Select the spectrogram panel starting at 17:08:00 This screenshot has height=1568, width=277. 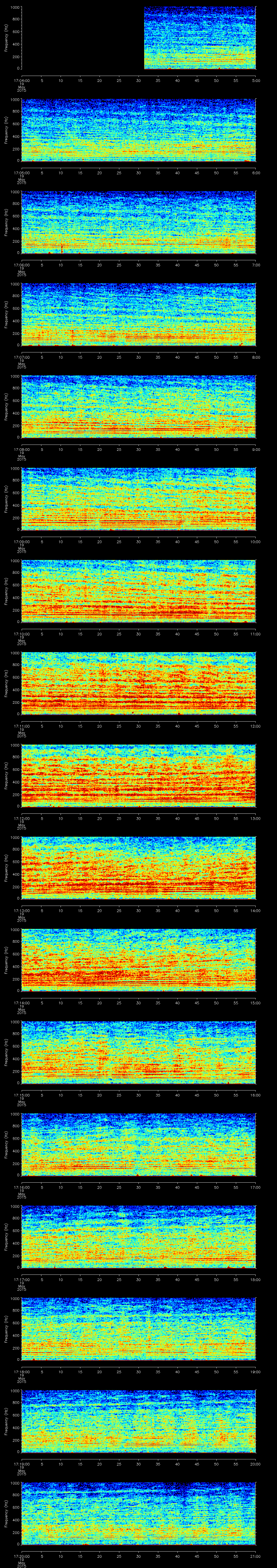pyautogui.click(x=139, y=407)
